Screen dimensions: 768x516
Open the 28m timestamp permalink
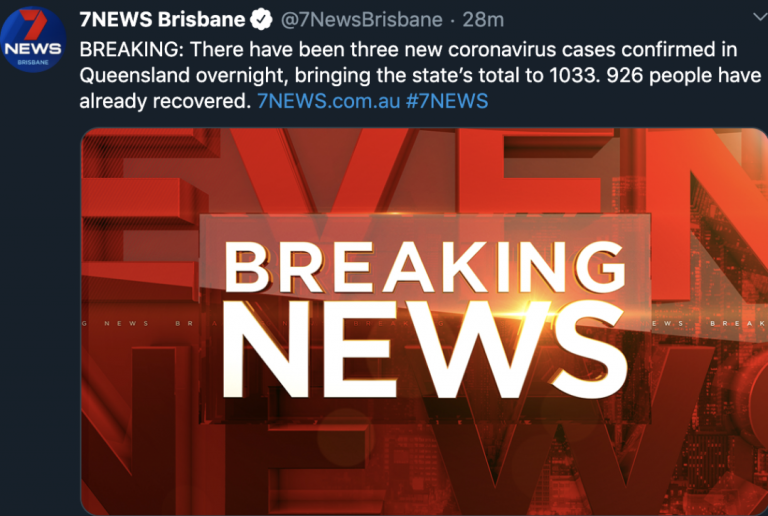point(483,20)
